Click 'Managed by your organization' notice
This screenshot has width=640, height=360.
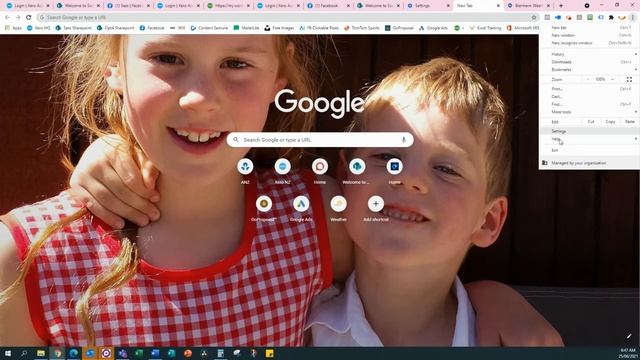click(x=589, y=163)
